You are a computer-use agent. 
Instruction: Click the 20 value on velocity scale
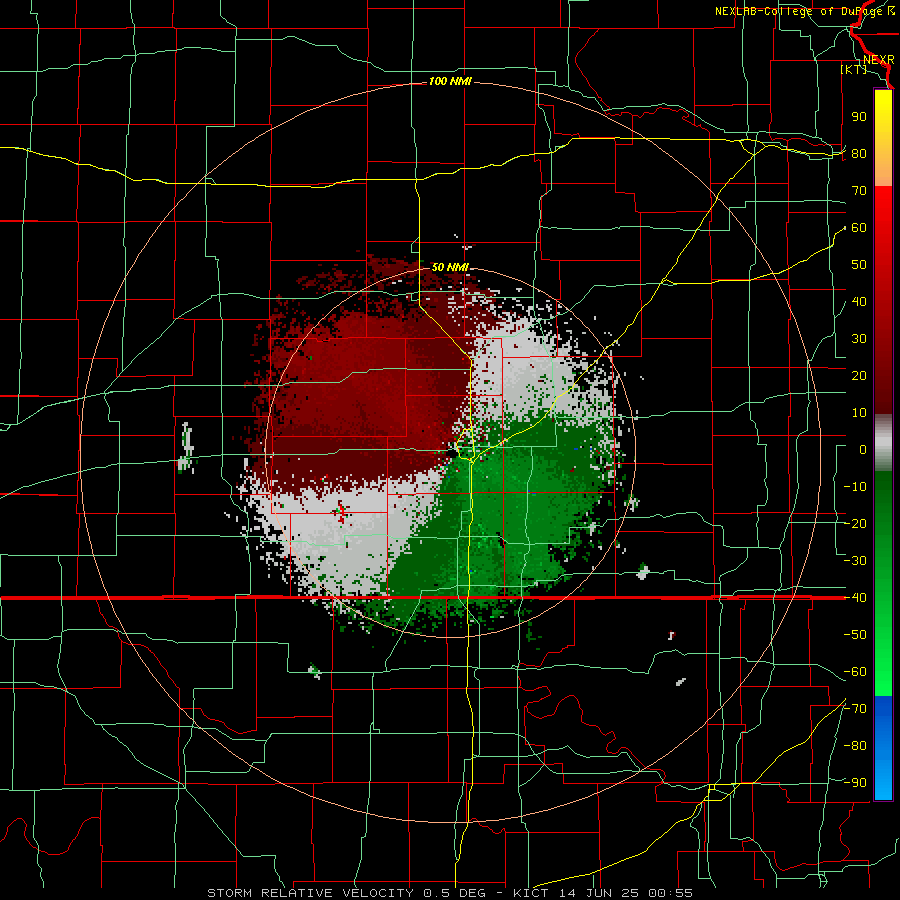tap(859, 376)
